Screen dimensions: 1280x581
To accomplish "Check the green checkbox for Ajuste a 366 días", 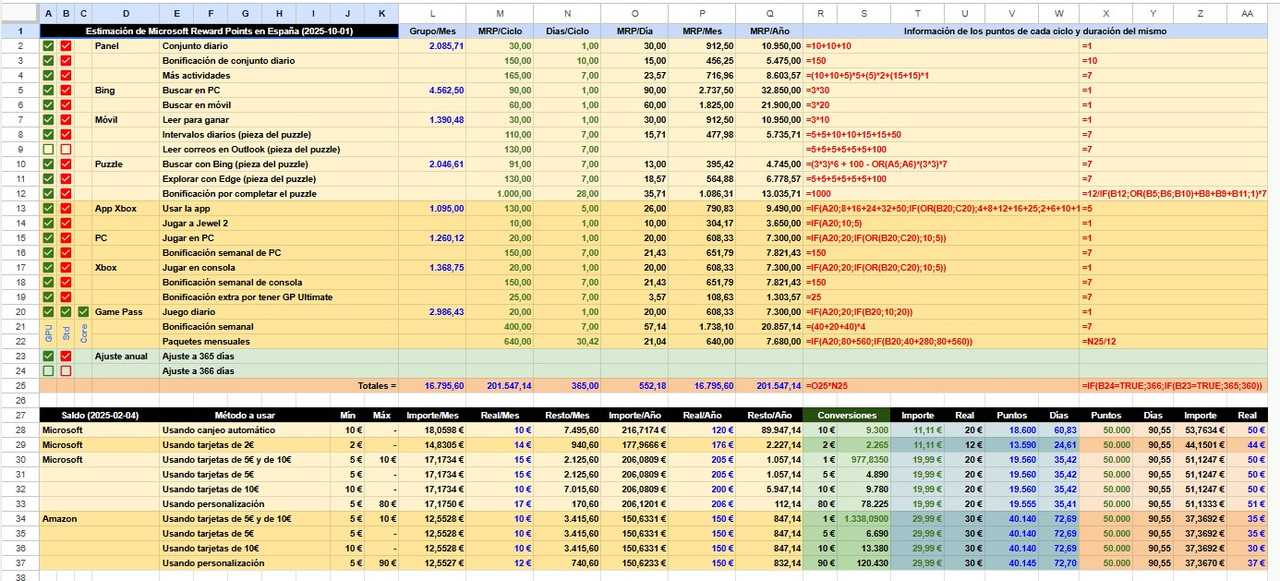I will (48, 371).
